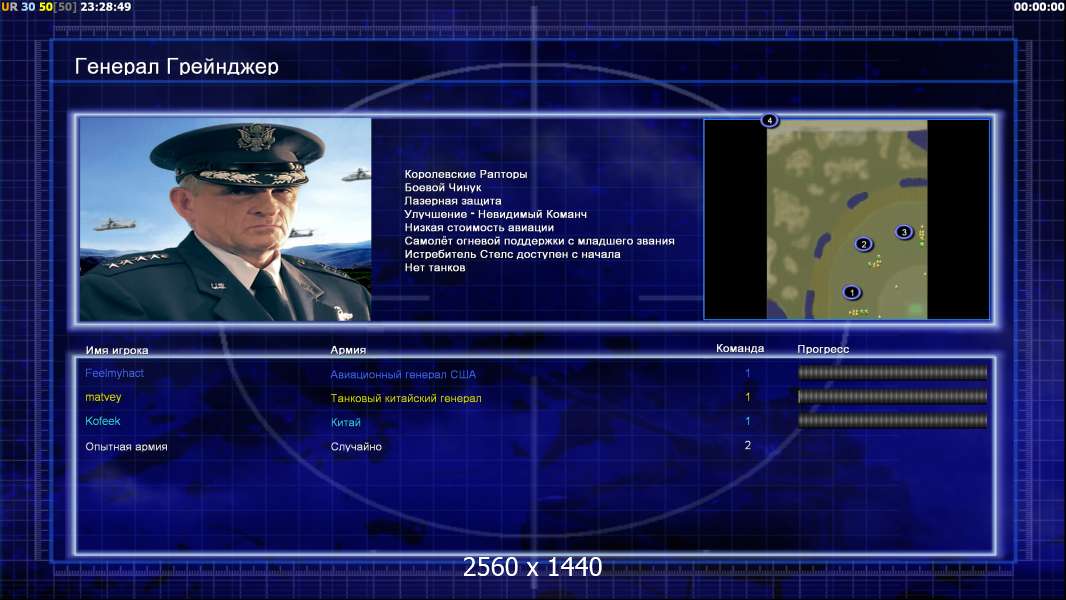Screen dimensions: 1066x600
Task: Click army entry 'Китай'
Action: pyautogui.click(x=345, y=422)
